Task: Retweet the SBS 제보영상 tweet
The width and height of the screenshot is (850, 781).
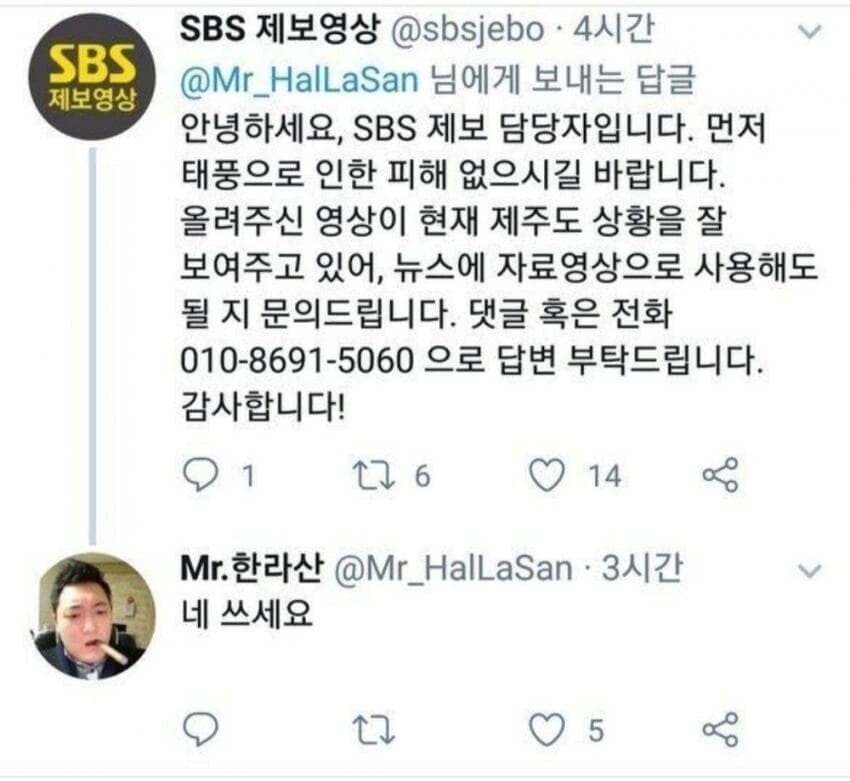Action: click(374, 475)
